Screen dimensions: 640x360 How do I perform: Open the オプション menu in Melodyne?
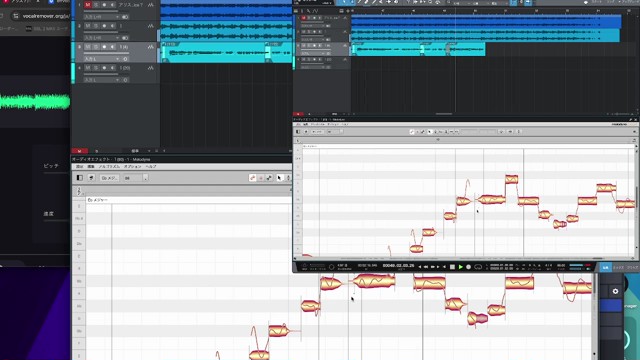tap(133, 167)
